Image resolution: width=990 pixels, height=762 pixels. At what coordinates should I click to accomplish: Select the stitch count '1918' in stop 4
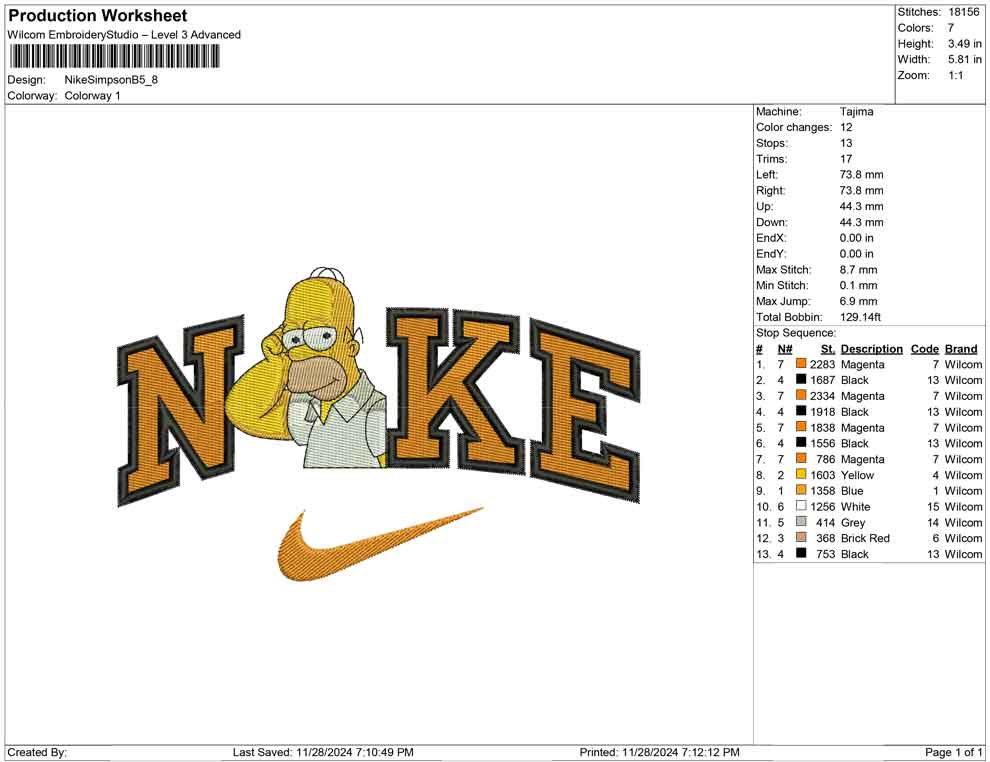pos(823,412)
